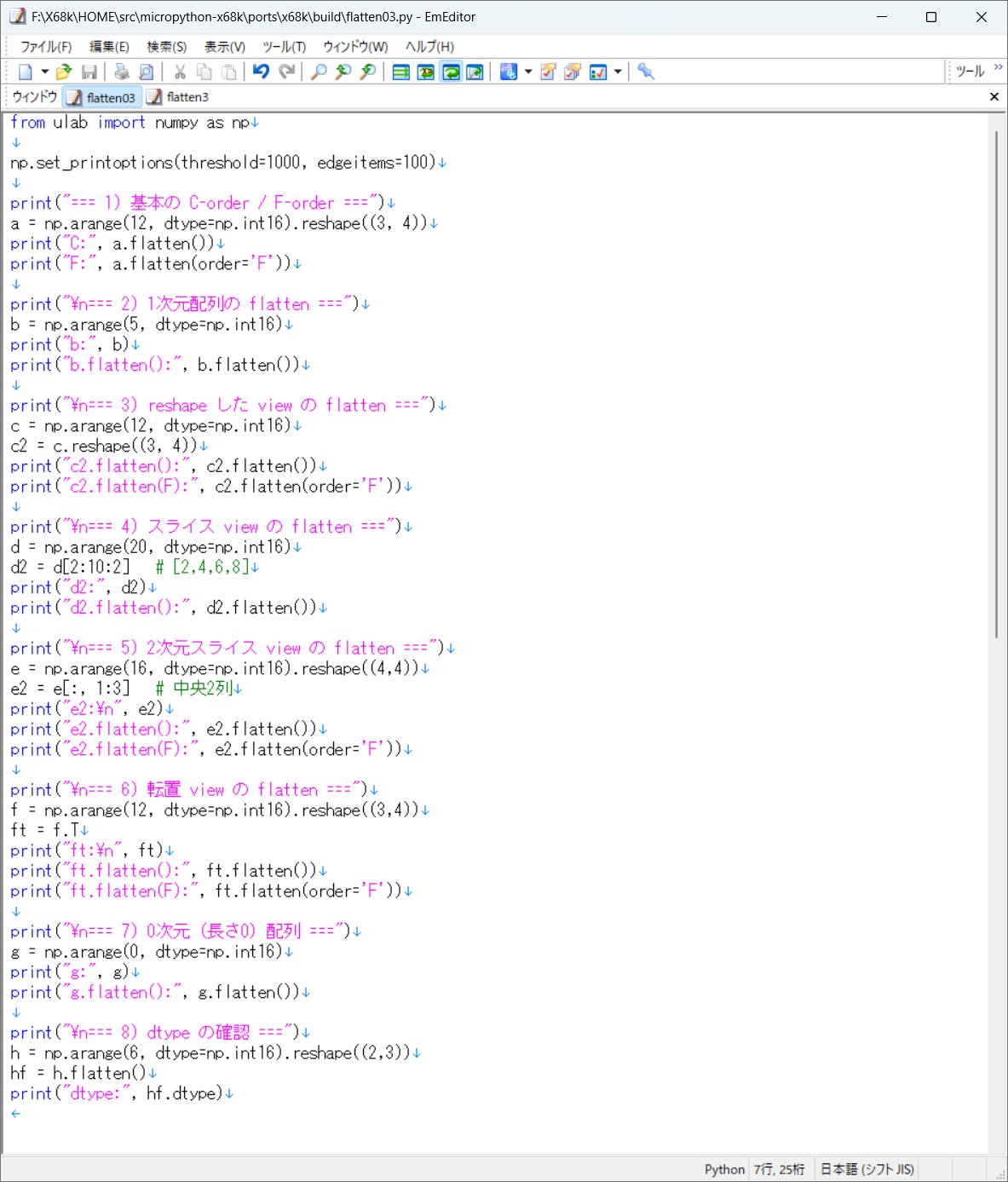Open the 編集(E) menu
The image size is (1008, 1182).
(109, 47)
